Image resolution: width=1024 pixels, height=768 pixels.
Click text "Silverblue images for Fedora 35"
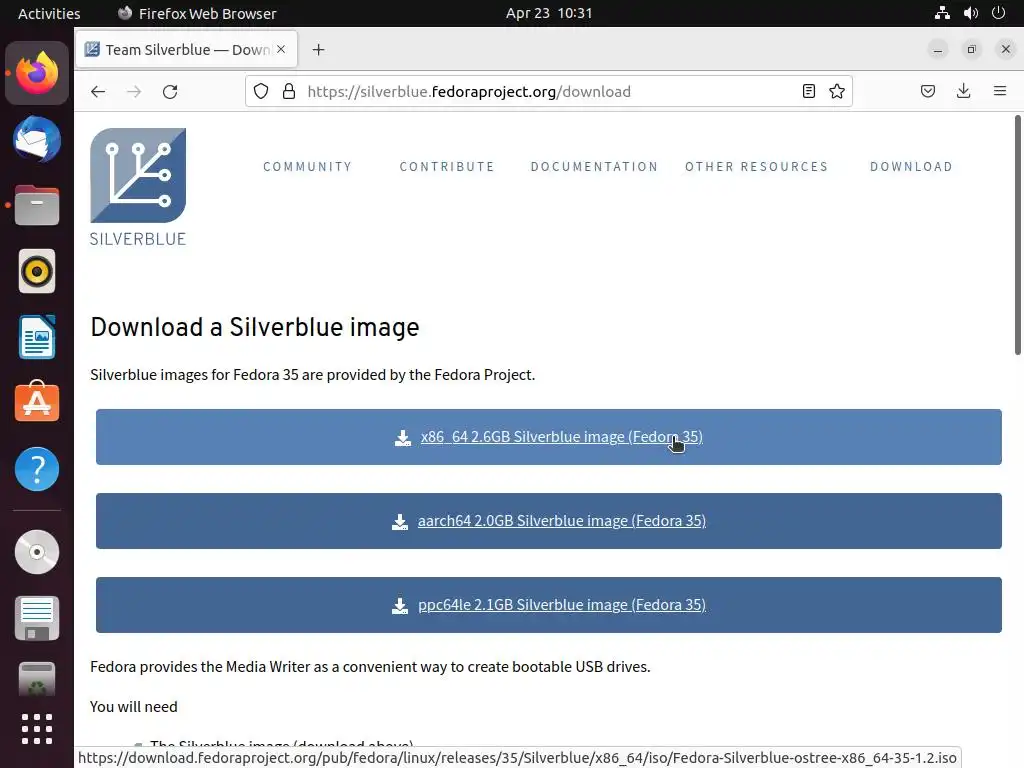(194, 375)
